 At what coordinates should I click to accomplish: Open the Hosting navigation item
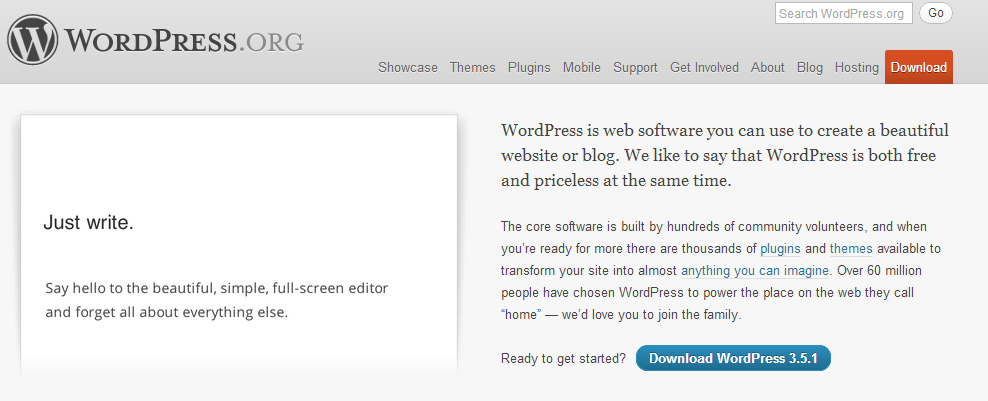pos(856,68)
